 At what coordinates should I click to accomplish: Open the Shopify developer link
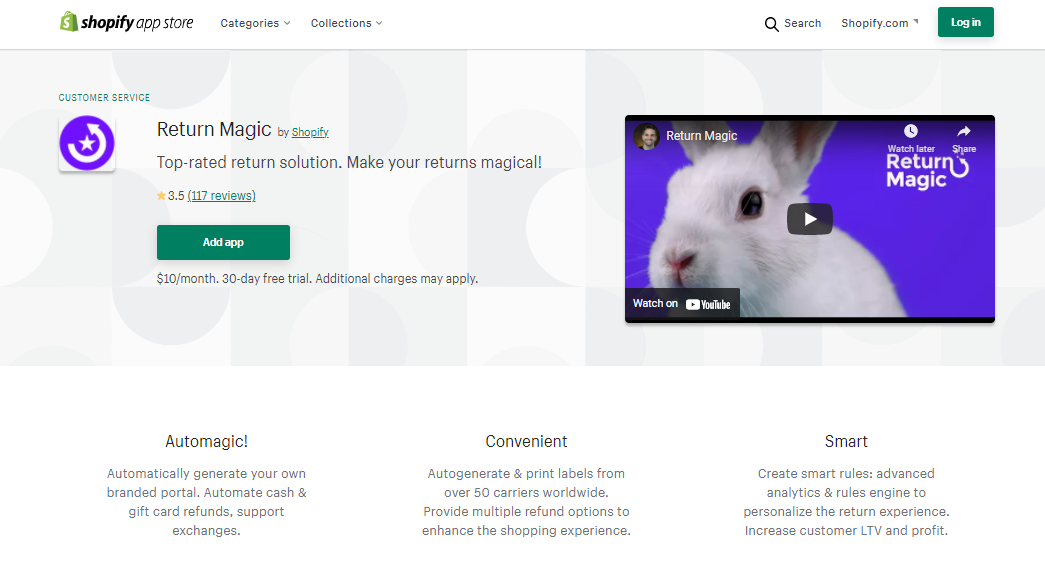[x=310, y=132]
